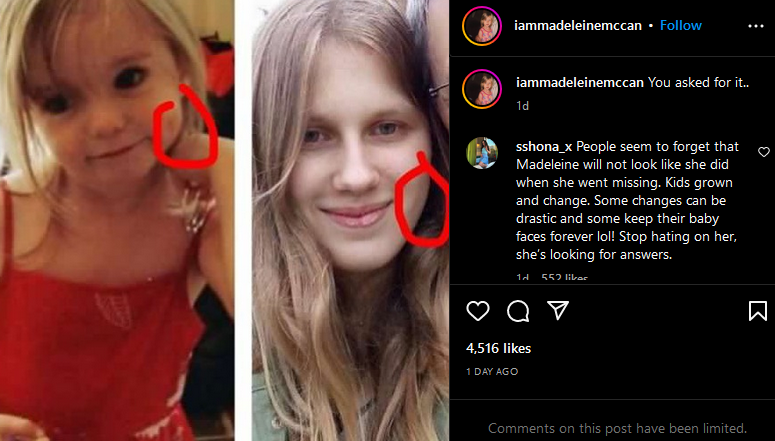View who liked via "4,516 likes"
This screenshot has width=775, height=441.
pyautogui.click(x=498, y=349)
